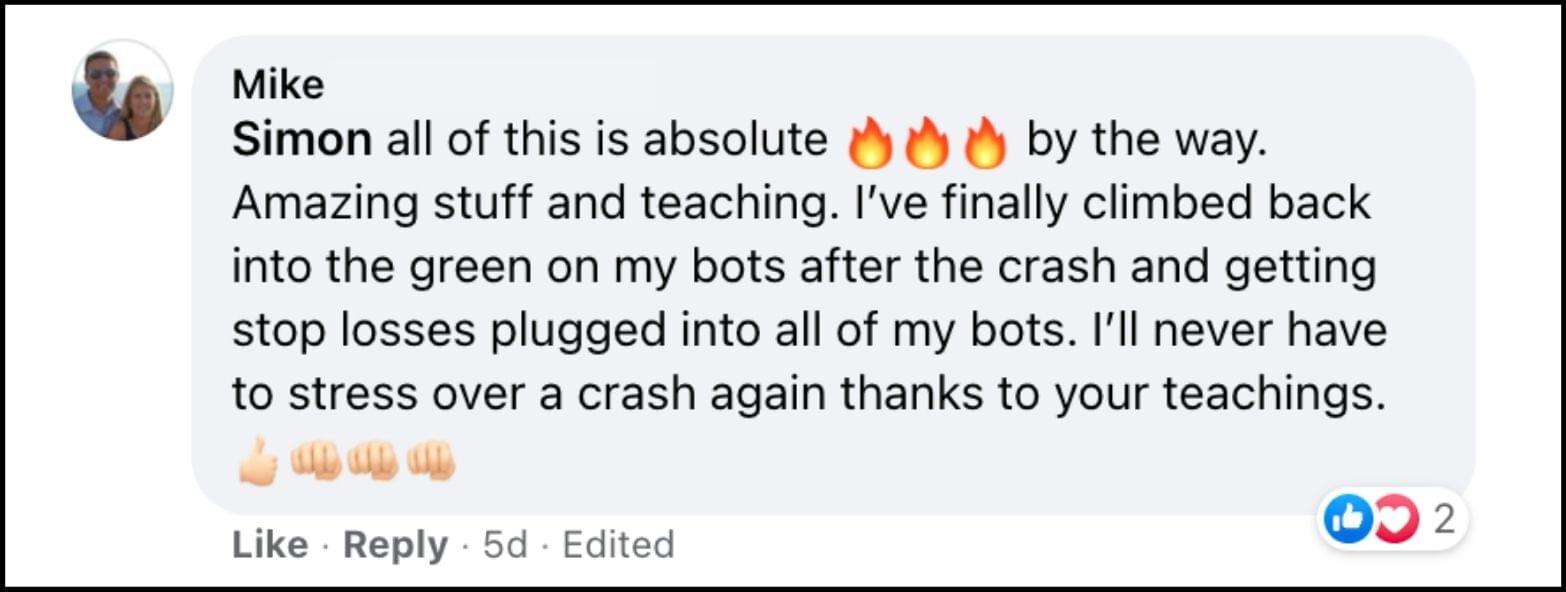The image size is (1566, 592).
Task: Click the tagged name Simon
Action: [301, 141]
